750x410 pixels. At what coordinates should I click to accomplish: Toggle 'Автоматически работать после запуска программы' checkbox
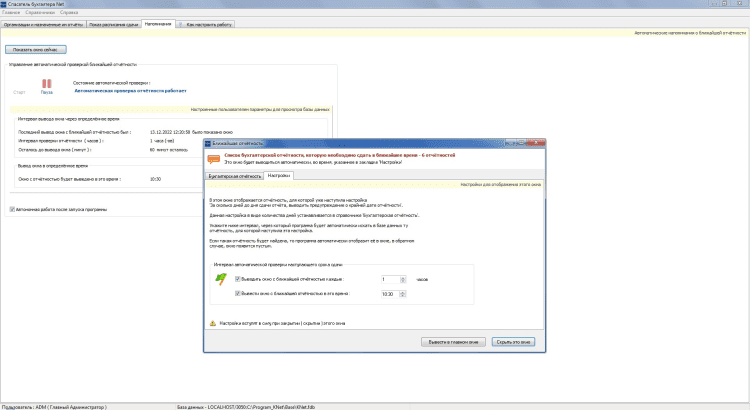coord(12,209)
